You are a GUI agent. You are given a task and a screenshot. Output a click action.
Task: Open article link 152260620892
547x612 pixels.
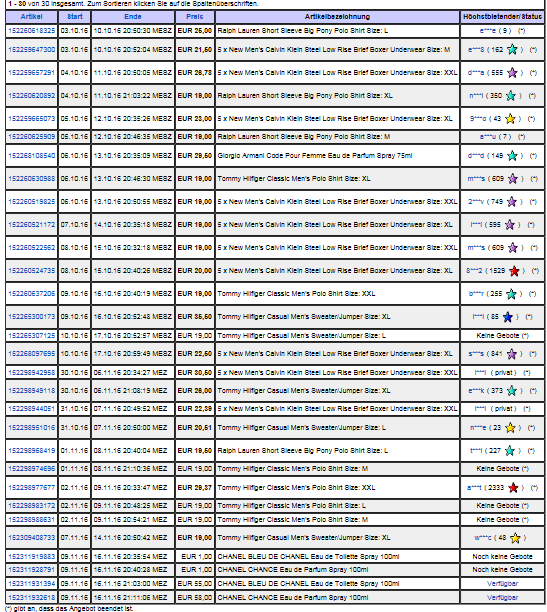point(32,96)
